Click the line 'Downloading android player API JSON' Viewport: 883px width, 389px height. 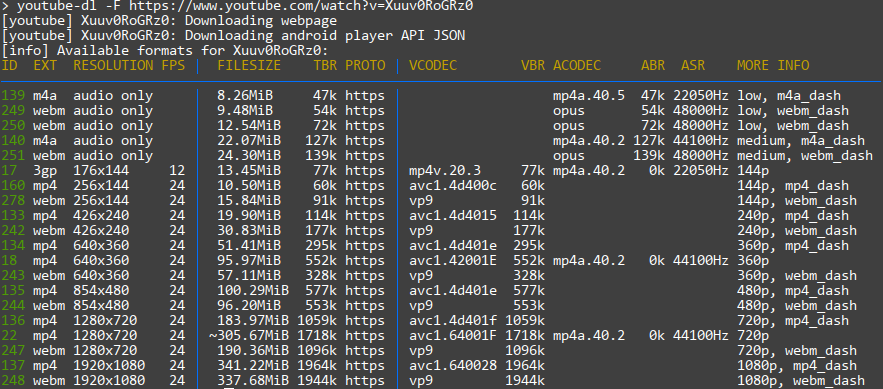pyautogui.click(x=233, y=35)
